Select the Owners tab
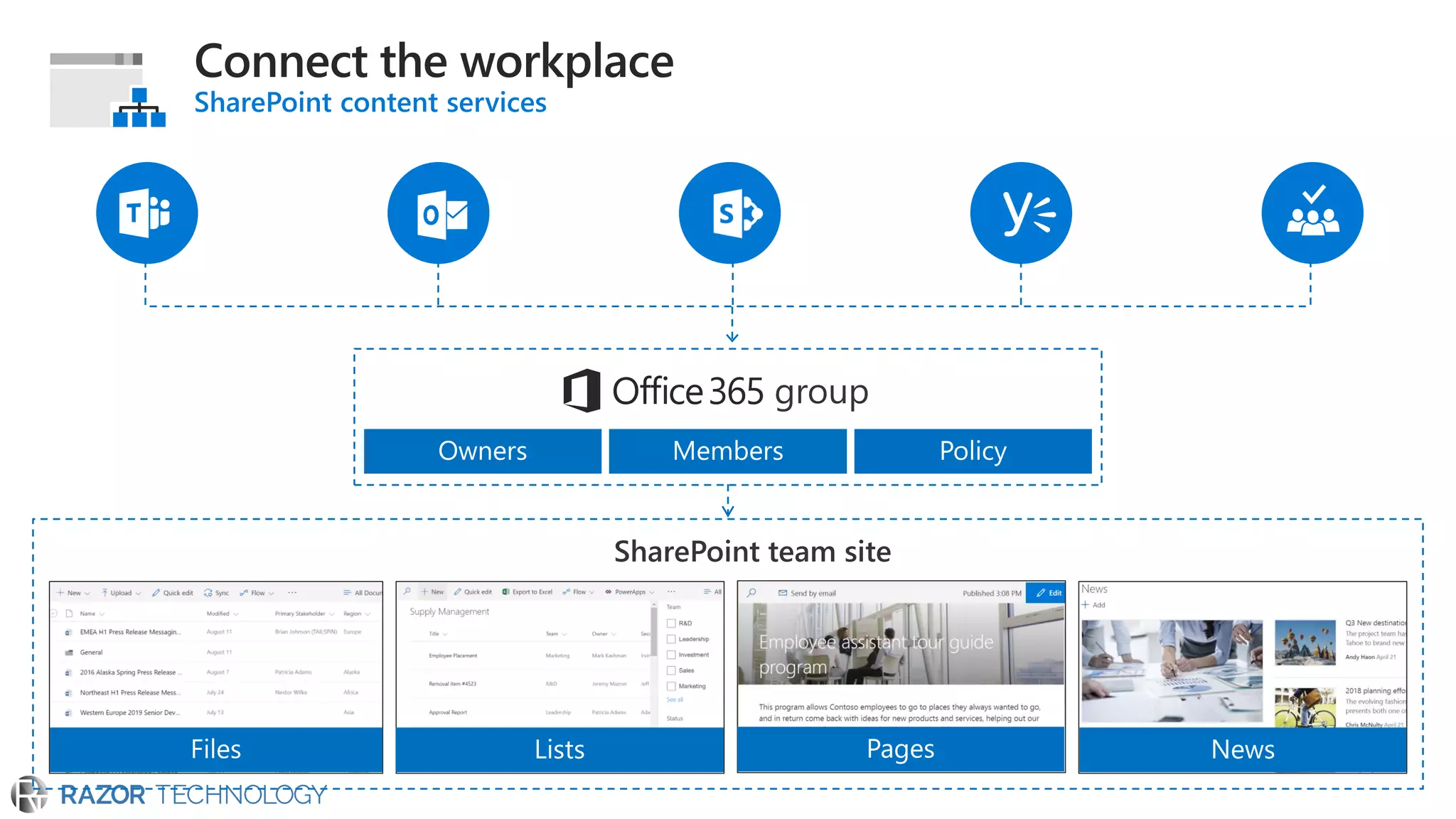This screenshot has height=819, width=1456. point(482,451)
